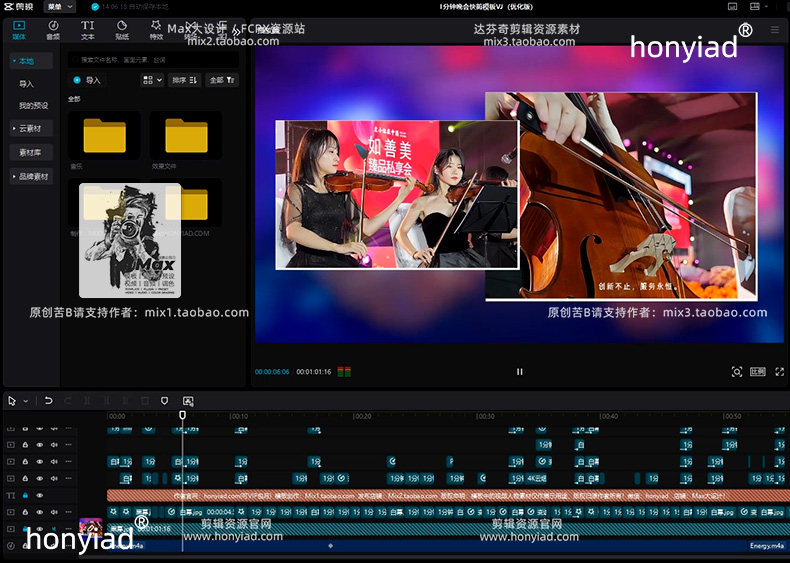The height and width of the screenshot is (563, 790).
Task: Click the audio level meter icon
Action: [x=344, y=372]
